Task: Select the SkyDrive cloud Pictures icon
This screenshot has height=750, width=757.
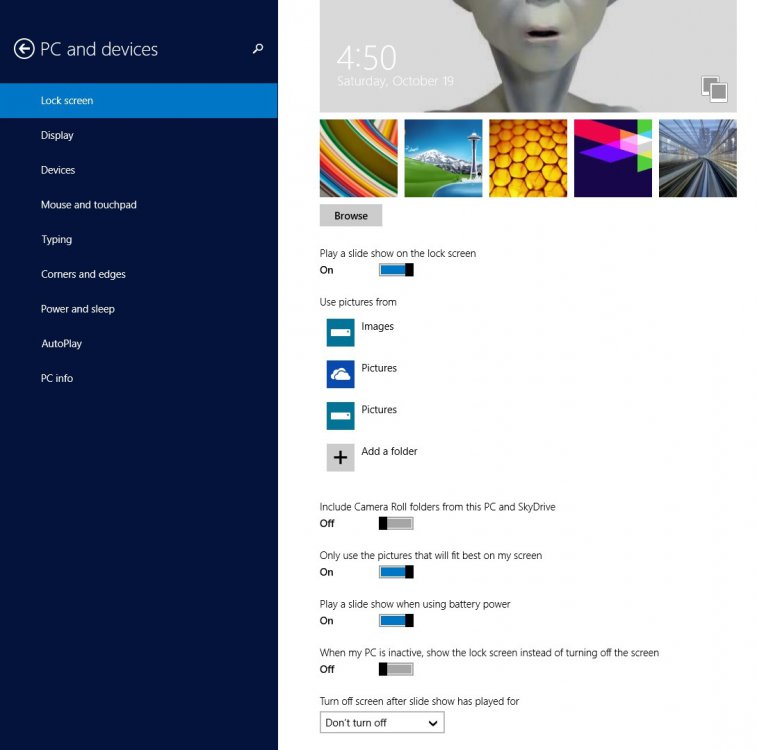Action: (x=340, y=373)
